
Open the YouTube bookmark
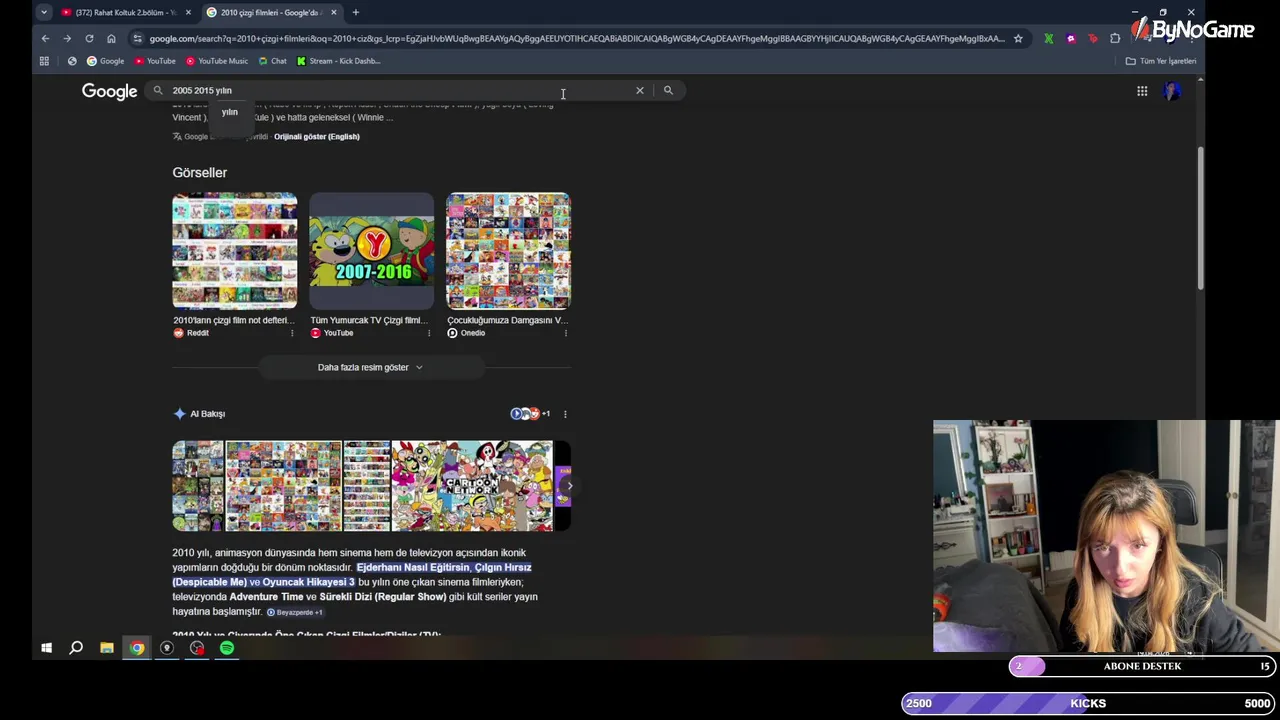click(x=155, y=61)
